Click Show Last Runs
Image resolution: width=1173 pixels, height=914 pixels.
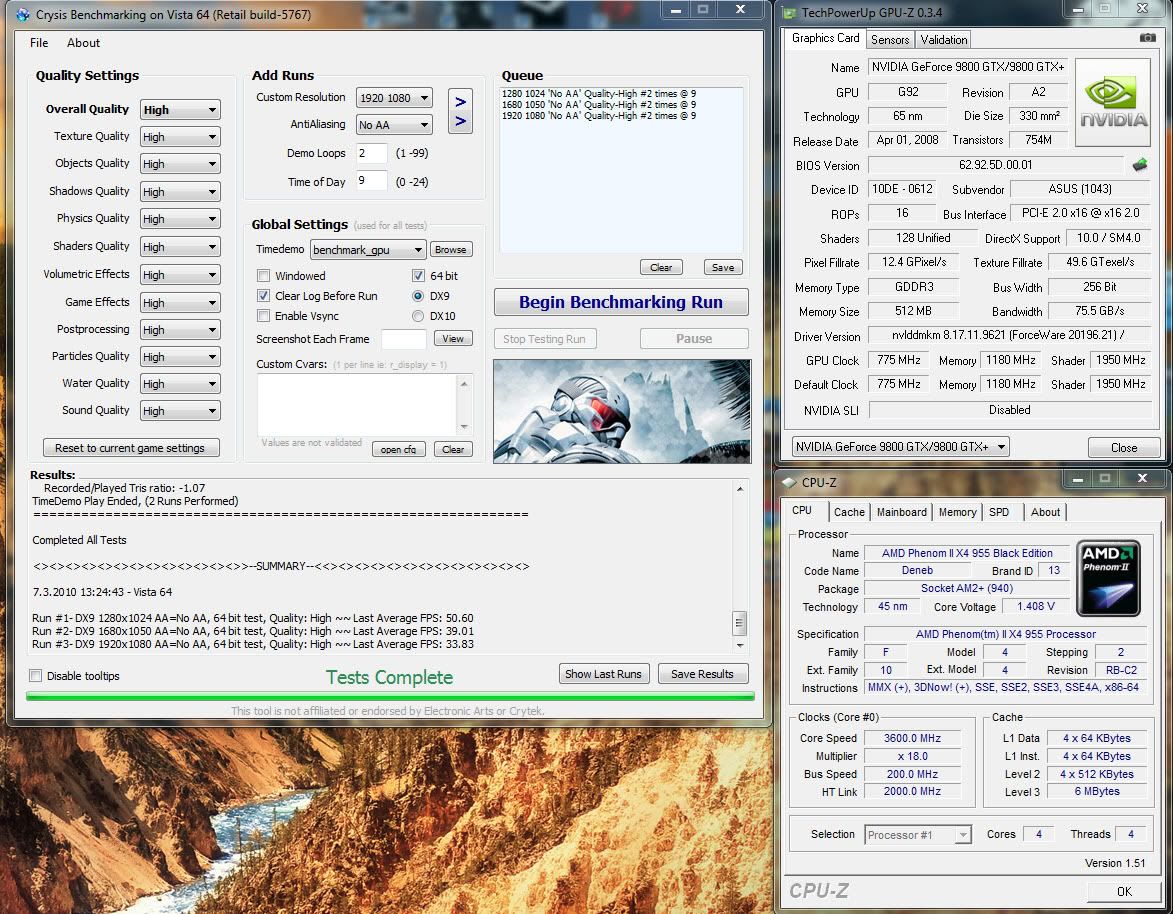coord(603,674)
